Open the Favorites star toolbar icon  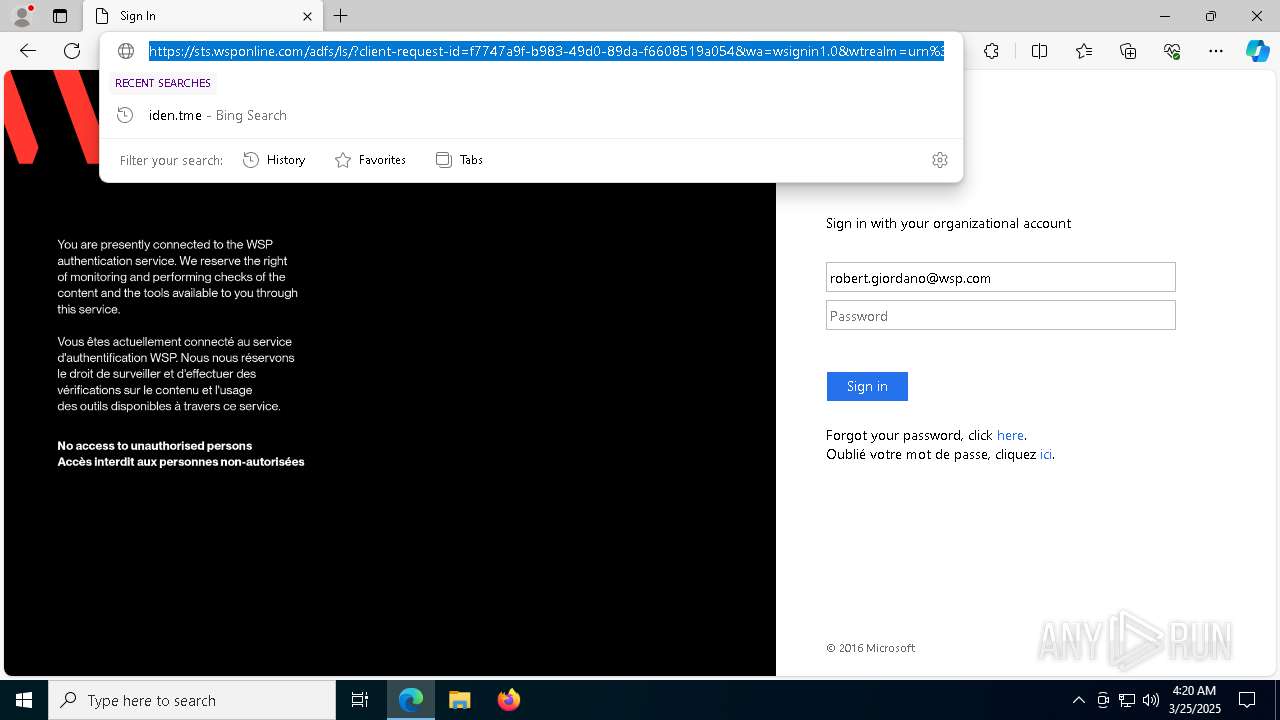coord(1084,51)
